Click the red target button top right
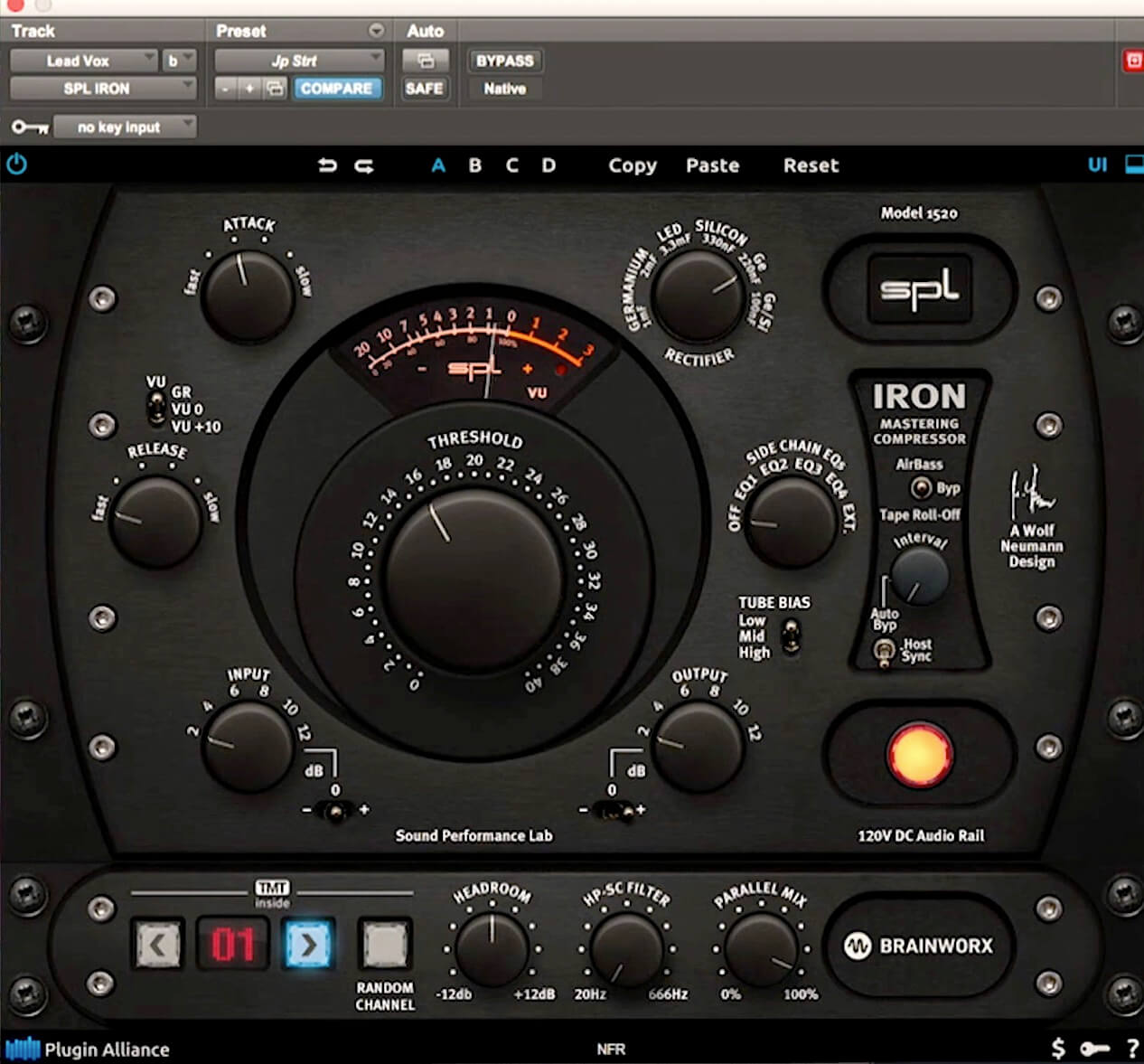The image size is (1144, 1064). coord(1132,61)
